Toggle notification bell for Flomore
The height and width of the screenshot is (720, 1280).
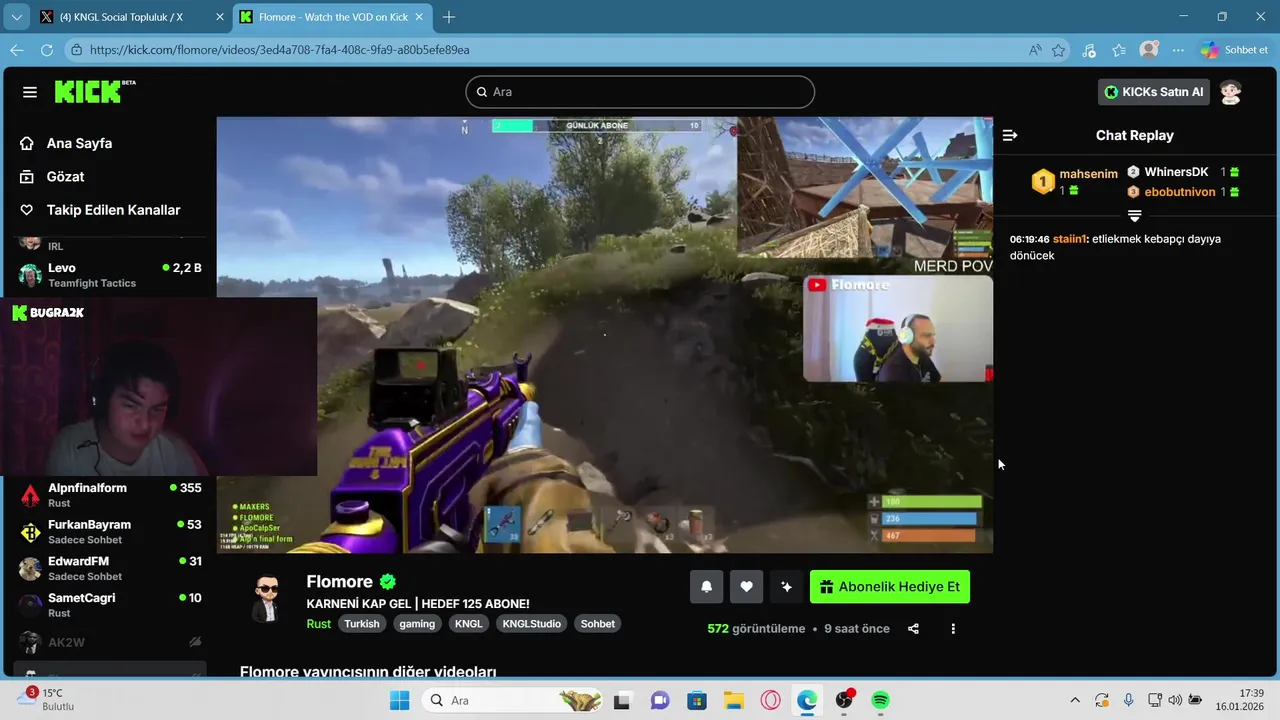coord(706,587)
